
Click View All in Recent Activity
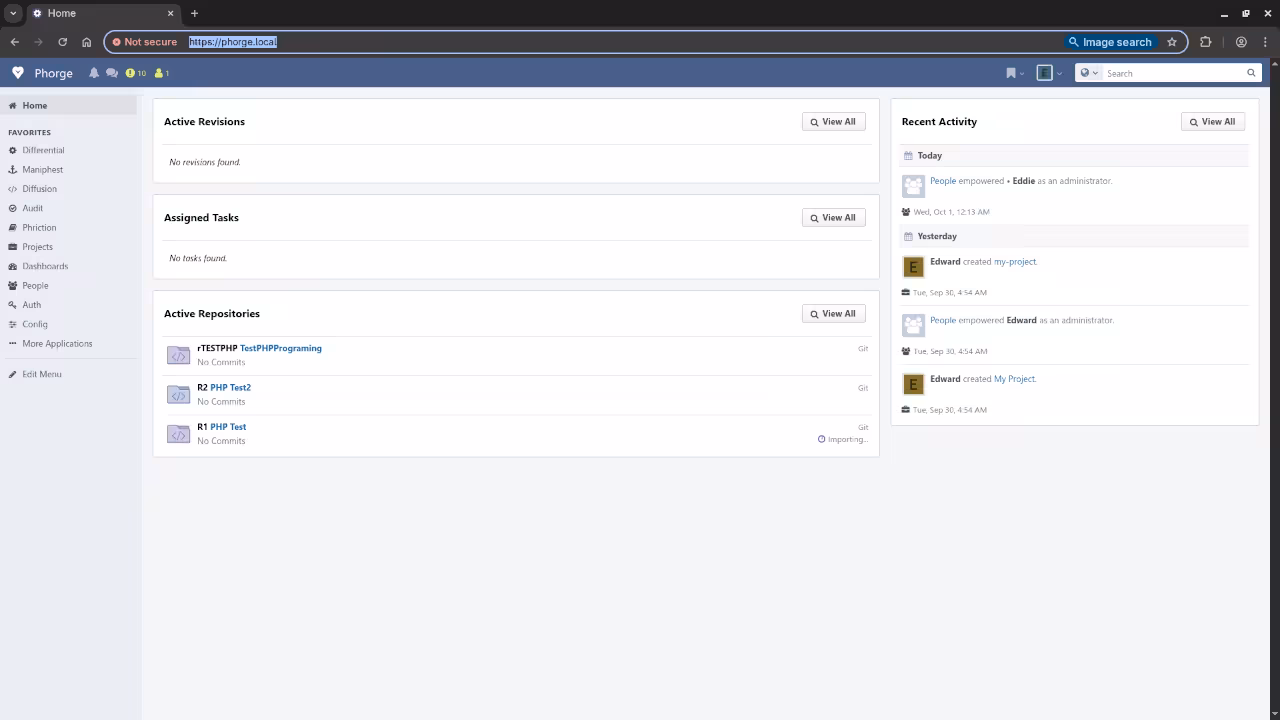[x=1212, y=122]
